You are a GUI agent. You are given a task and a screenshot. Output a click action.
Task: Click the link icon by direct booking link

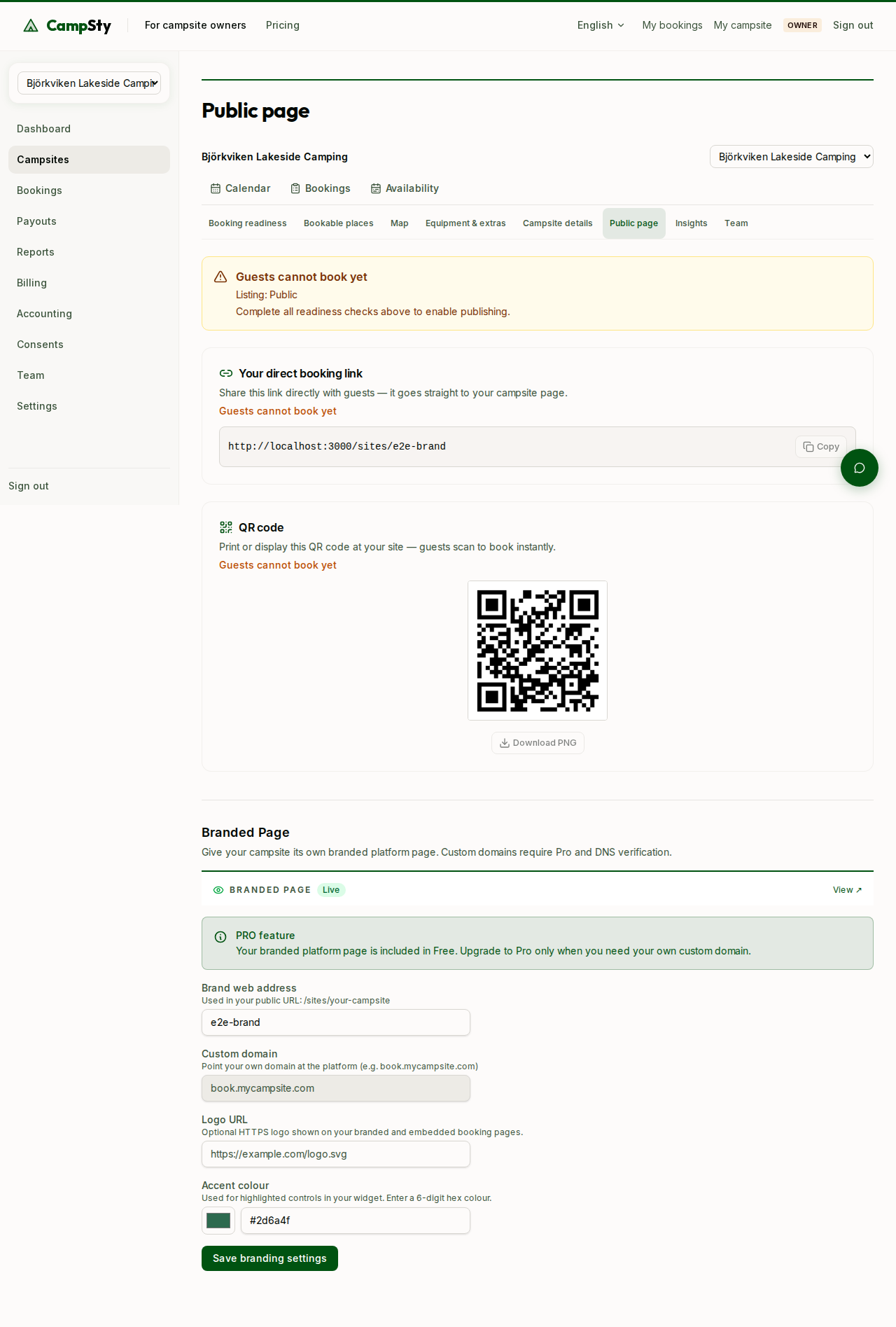pos(226,373)
